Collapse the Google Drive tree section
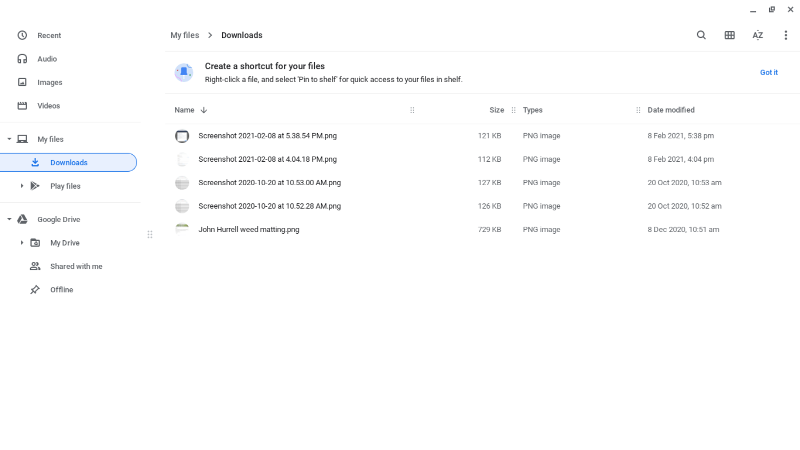The height and width of the screenshot is (450, 800). (9, 219)
